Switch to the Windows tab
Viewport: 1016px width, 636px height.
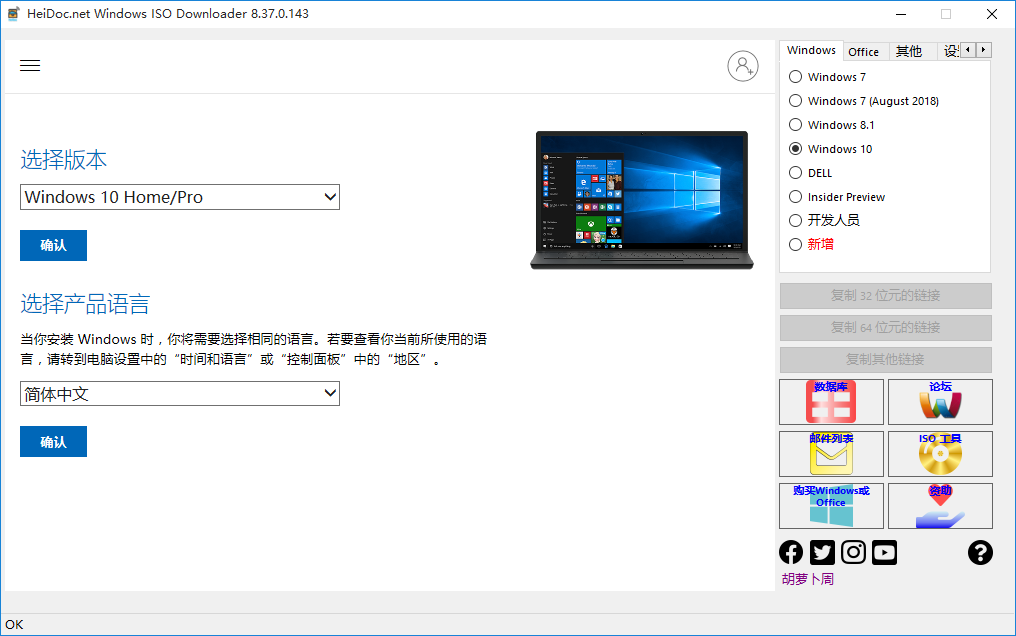pyautogui.click(x=811, y=51)
